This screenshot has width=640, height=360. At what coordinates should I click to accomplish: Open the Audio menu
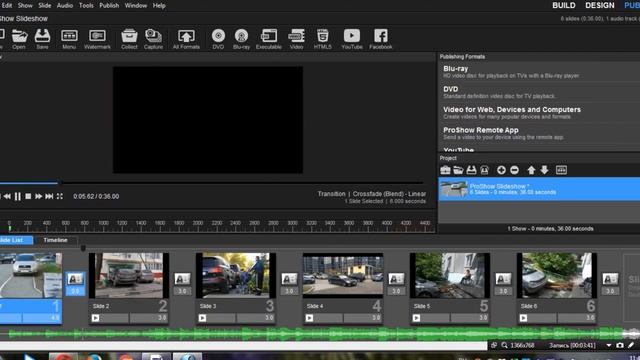[64, 6]
